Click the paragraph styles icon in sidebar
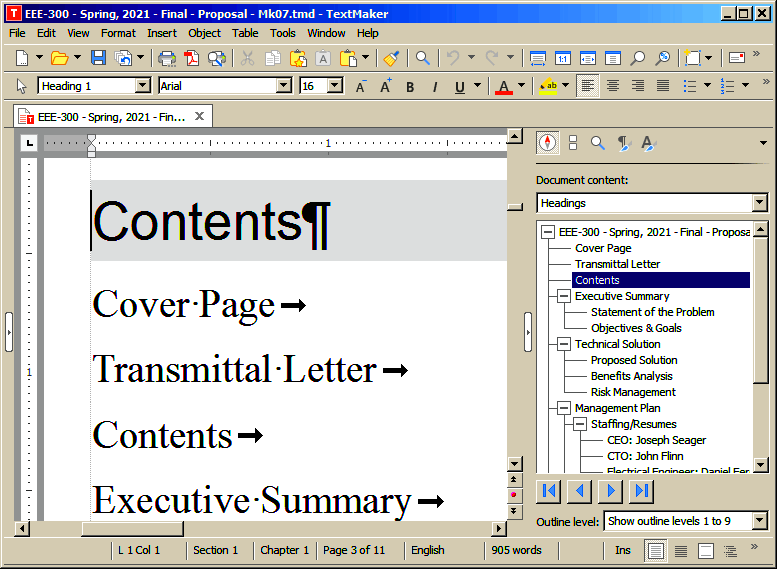 point(623,143)
